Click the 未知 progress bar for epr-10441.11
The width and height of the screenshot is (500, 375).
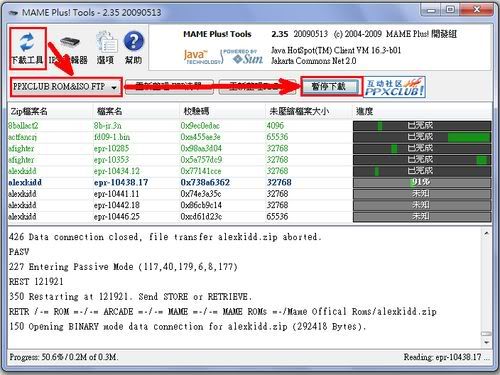pyautogui.click(x=422, y=194)
